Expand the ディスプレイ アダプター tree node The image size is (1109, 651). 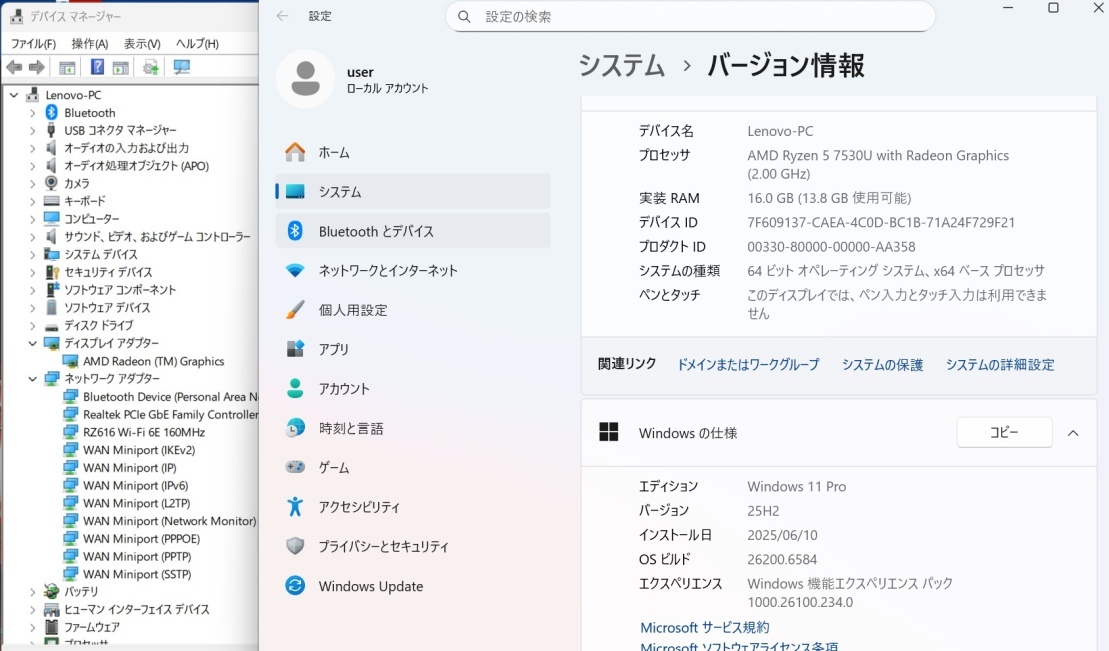click(x=34, y=343)
